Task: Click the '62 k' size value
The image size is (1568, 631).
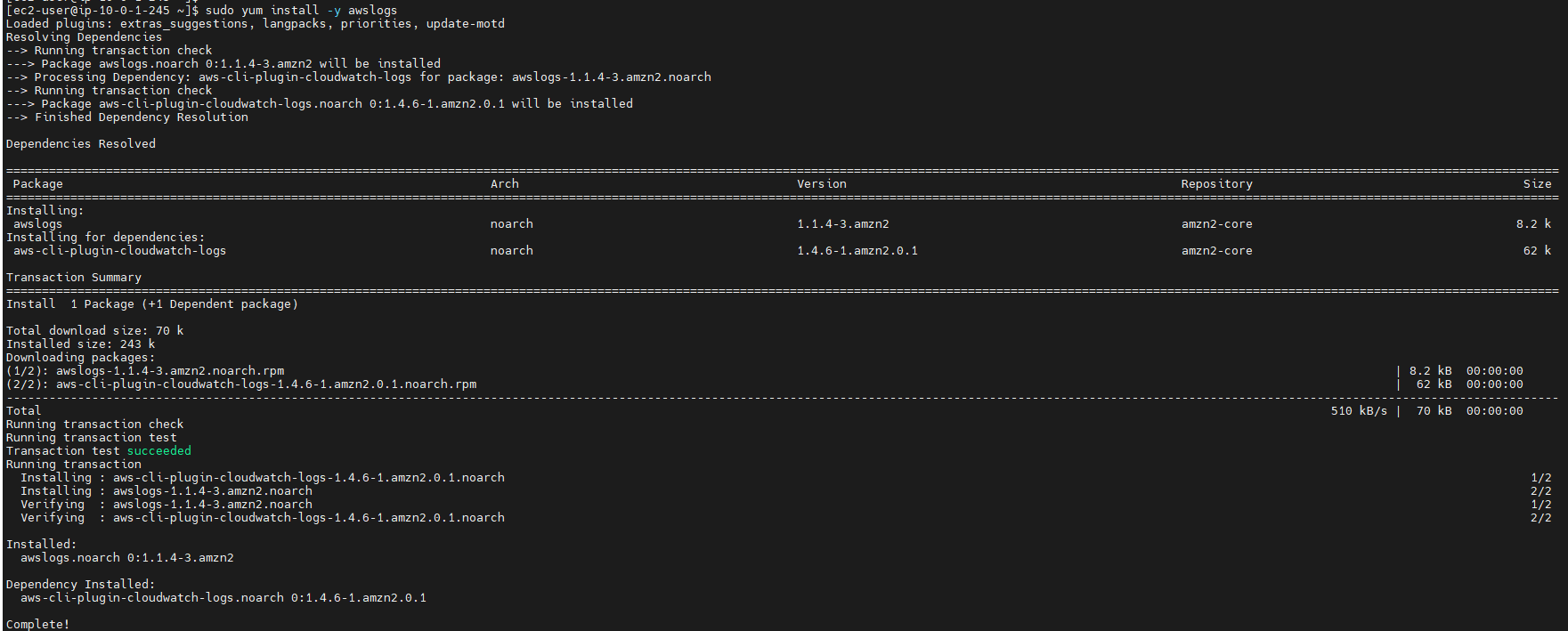Action: (1538, 251)
